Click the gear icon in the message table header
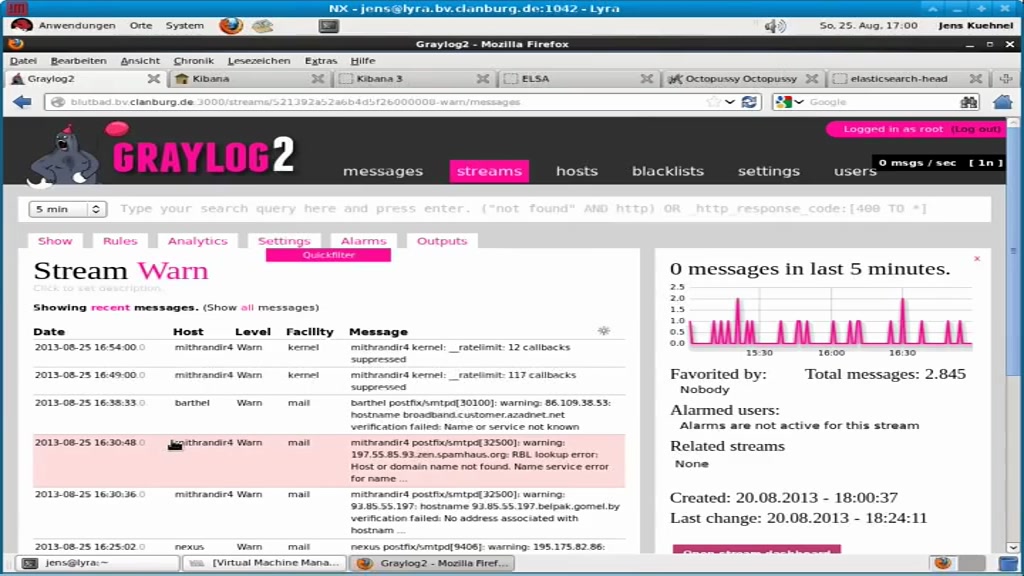Viewport: 1024px width, 576px height. (x=604, y=331)
